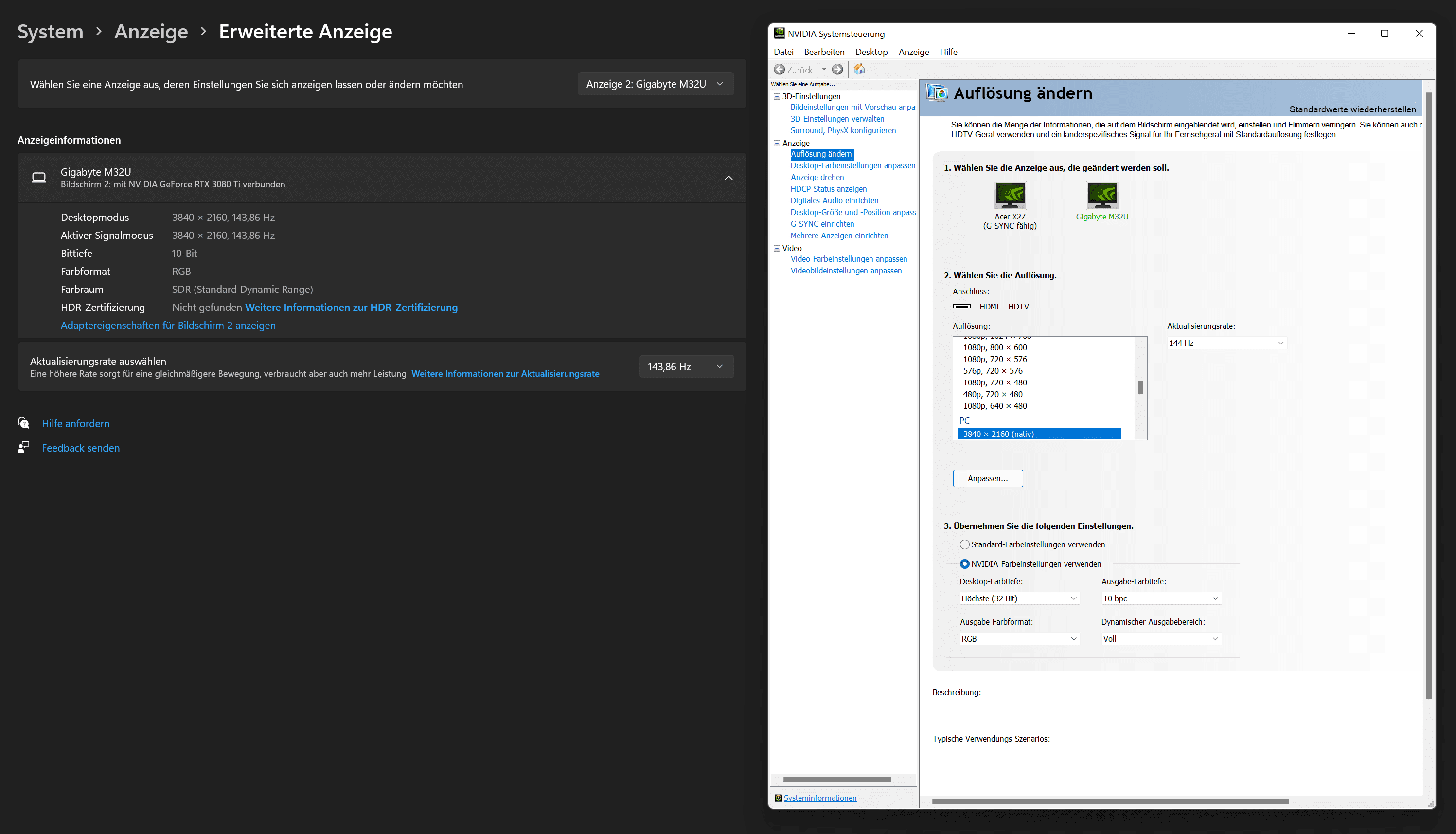Open Surround, PhysX konfigurieren

pos(843,130)
